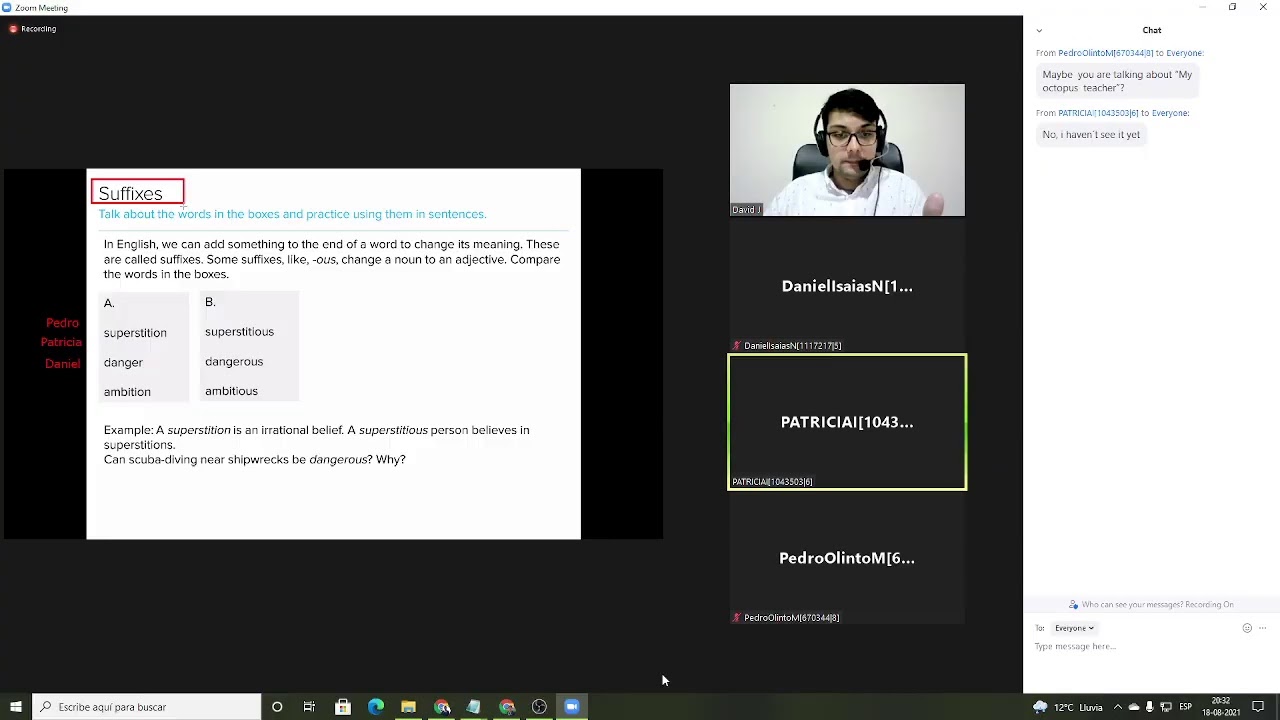The image size is (1280, 720).
Task: Open File Explorer from taskbar
Action: [x=408, y=707]
